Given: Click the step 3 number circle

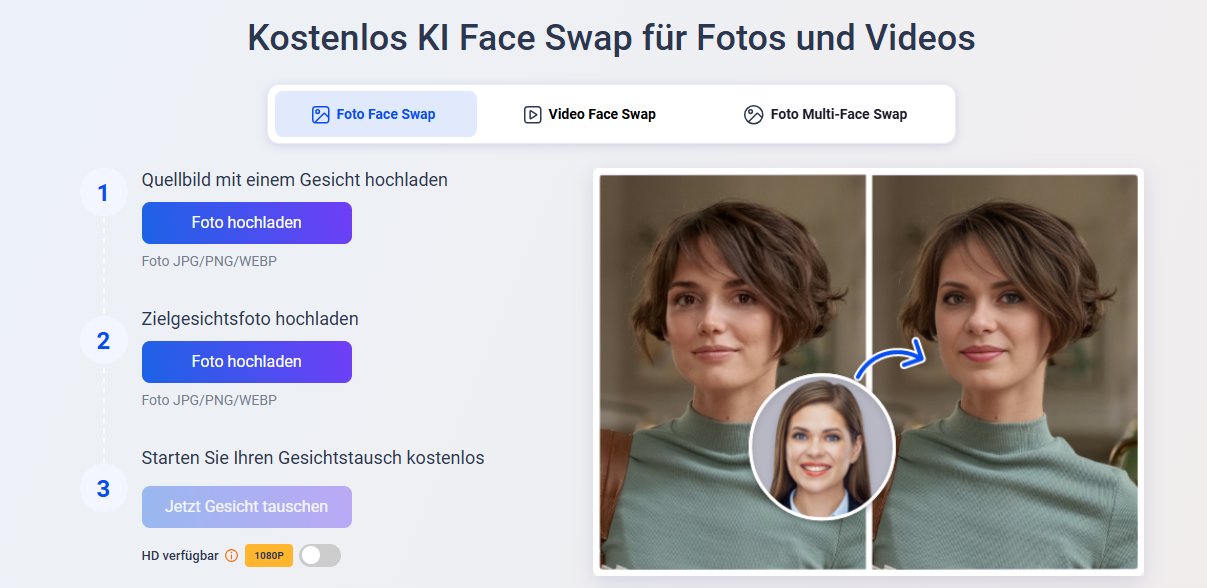Looking at the screenshot, I should click(x=104, y=488).
